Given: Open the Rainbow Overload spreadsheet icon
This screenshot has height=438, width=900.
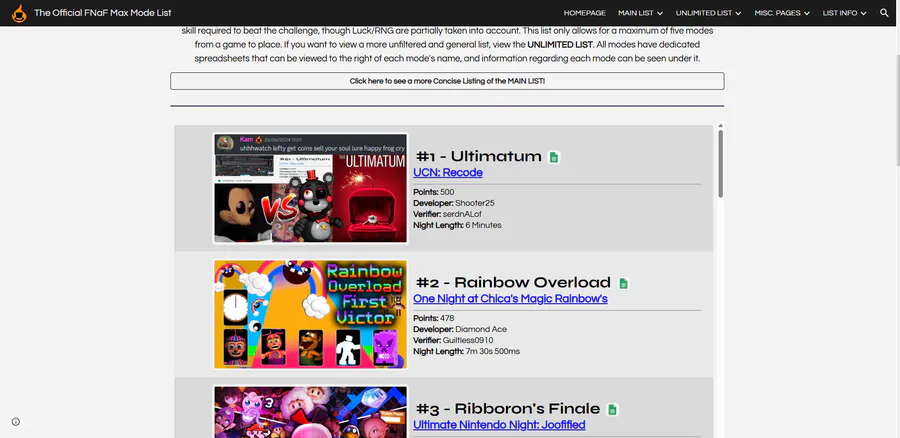Looking at the screenshot, I should pyautogui.click(x=623, y=284).
